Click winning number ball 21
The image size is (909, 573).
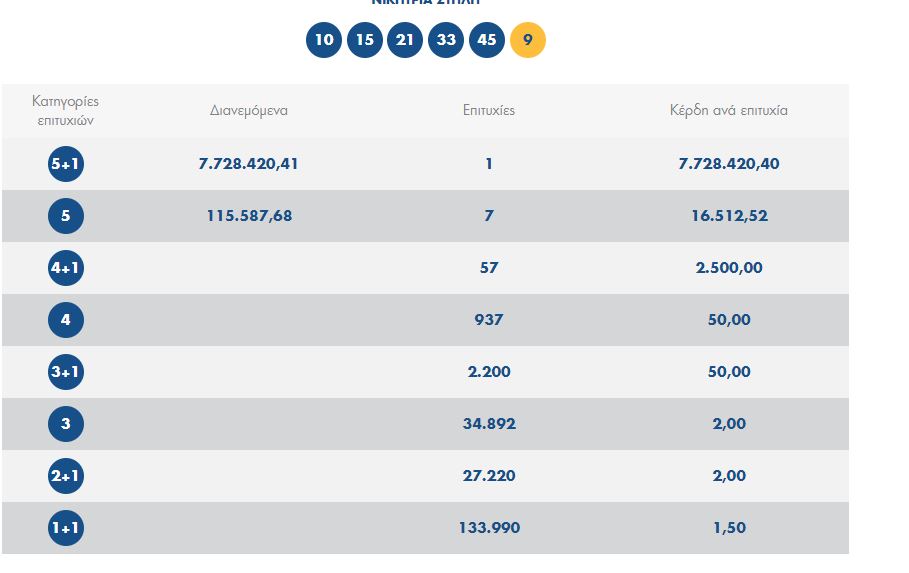[405, 40]
